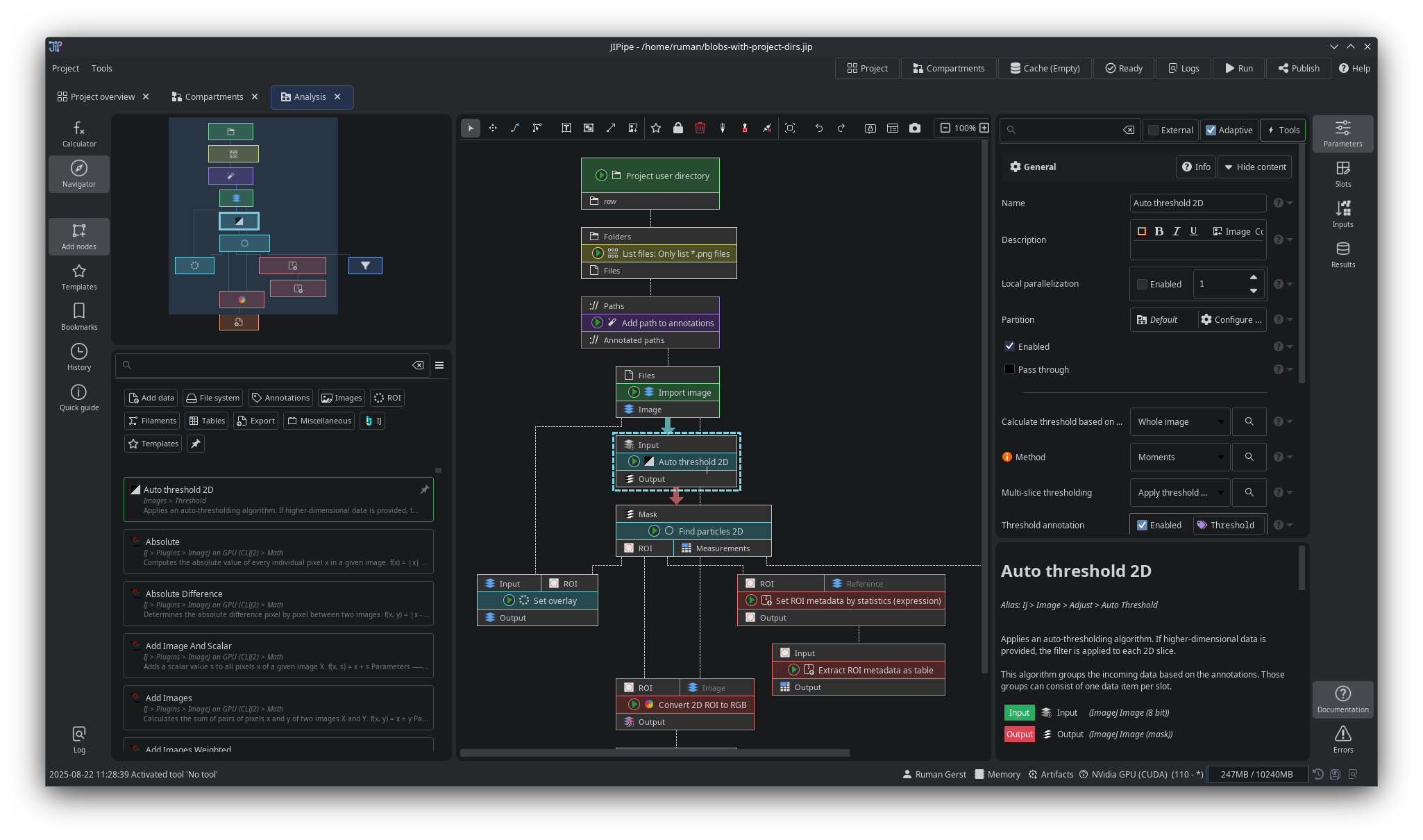Switch to the Compartments tab
This screenshot has height=840, width=1423.
pos(214,96)
